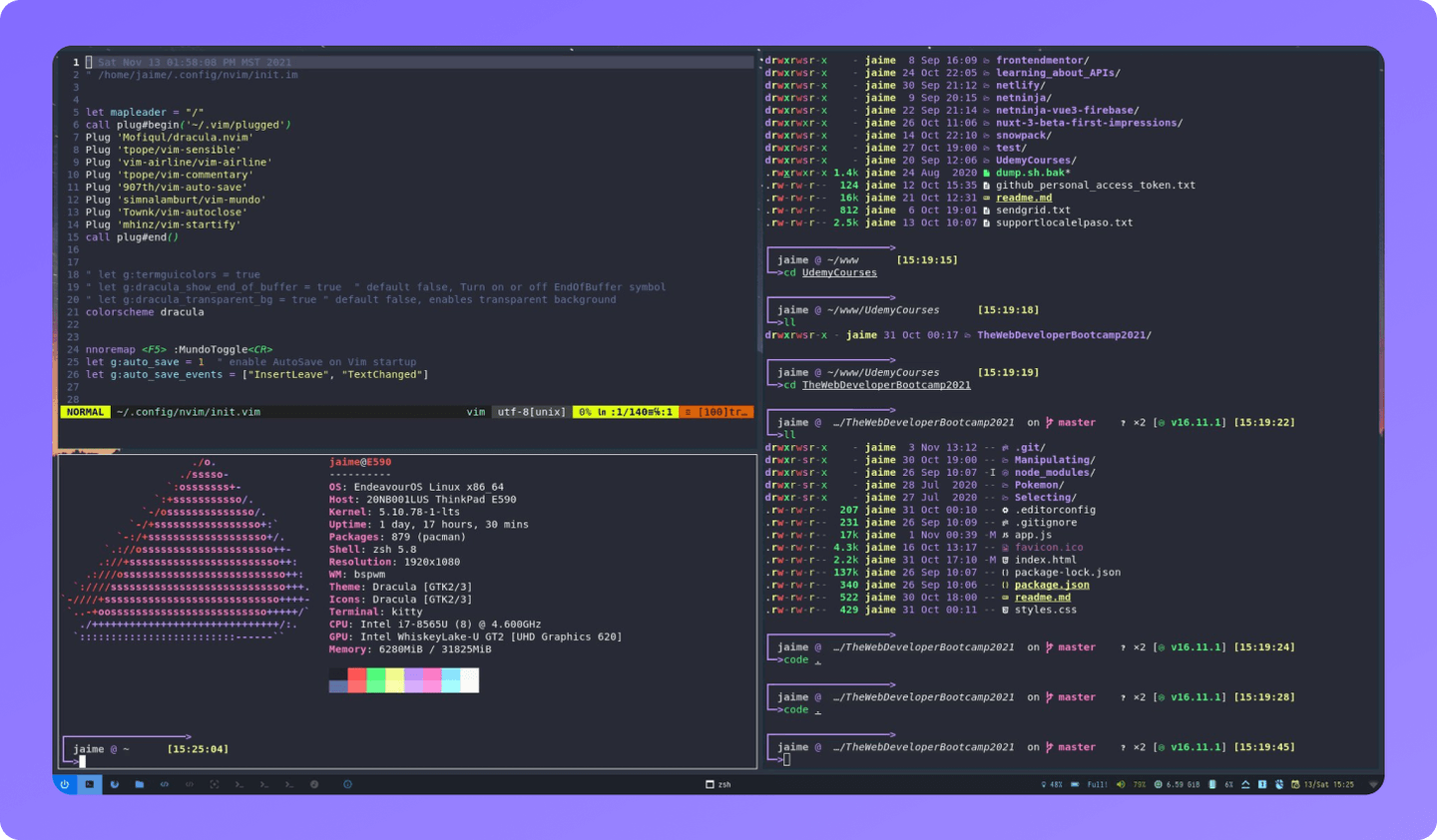The width and height of the screenshot is (1437, 840).
Task: Click the underlined package.json filename
Action: point(1053,584)
